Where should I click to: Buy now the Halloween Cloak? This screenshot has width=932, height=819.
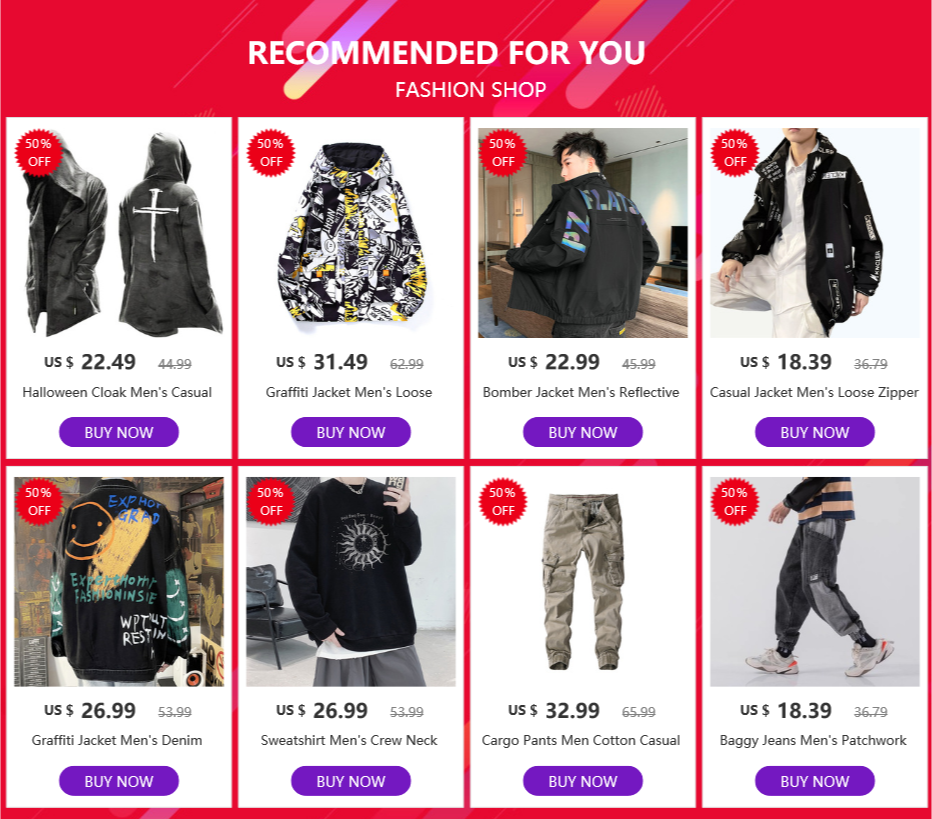(x=119, y=432)
